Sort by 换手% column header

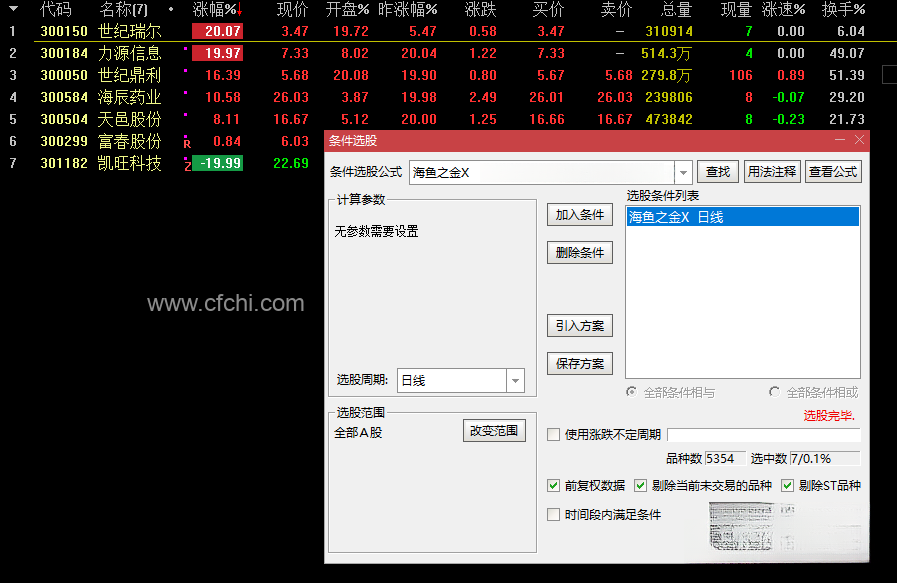(843, 10)
